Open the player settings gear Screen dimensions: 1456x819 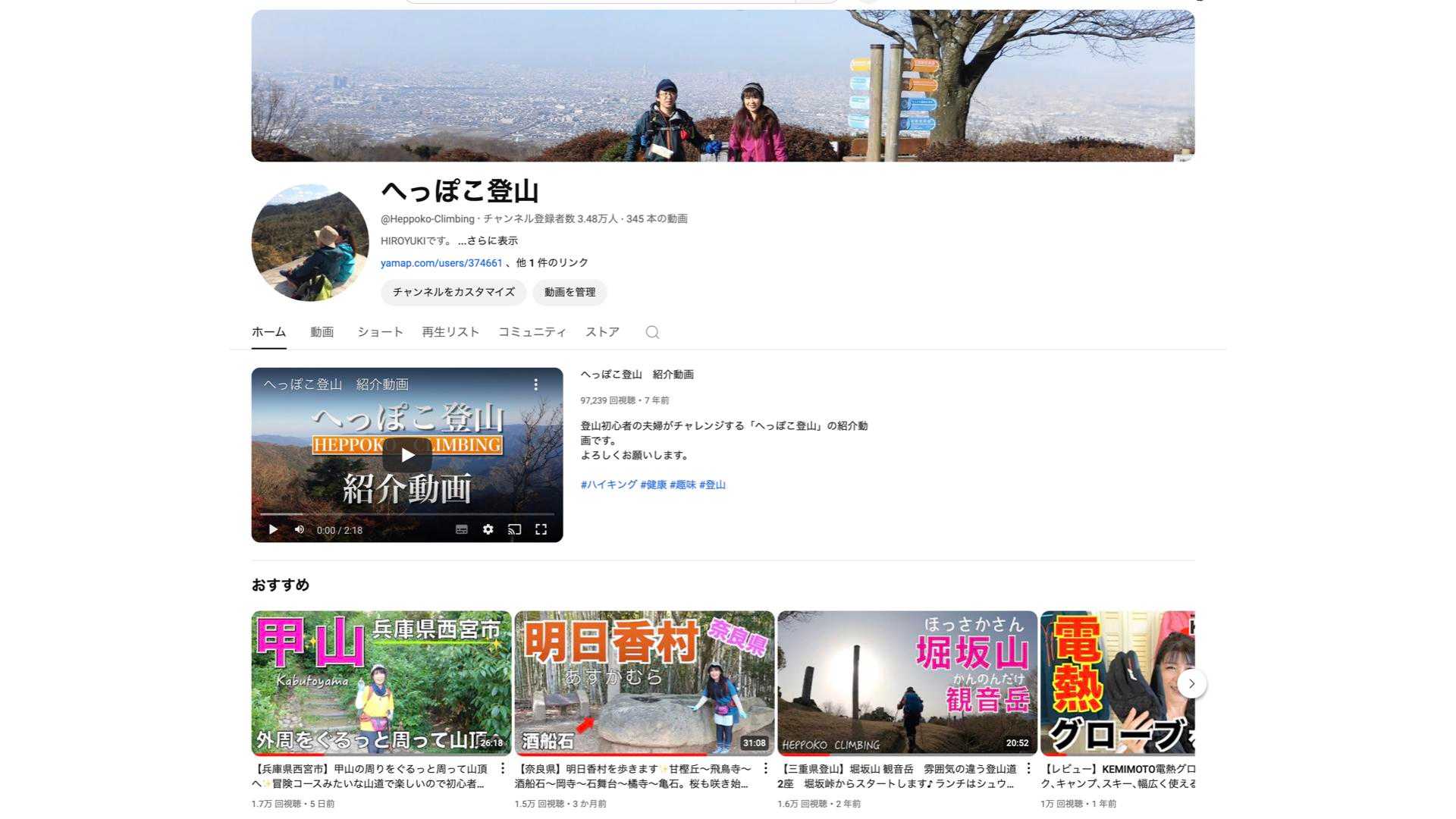(x=488, y=529)
